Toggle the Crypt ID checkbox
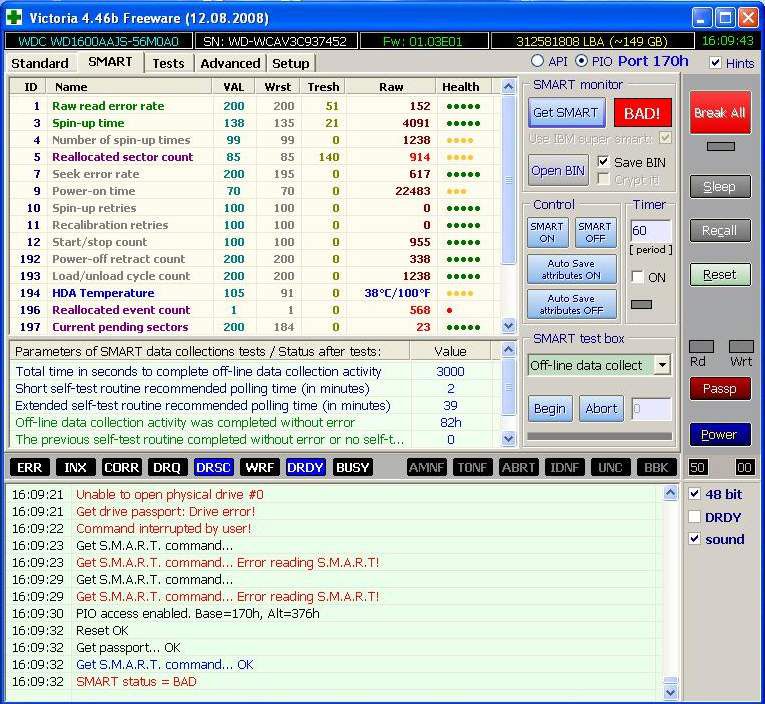 pyautogui.click(x=604, y=179)
